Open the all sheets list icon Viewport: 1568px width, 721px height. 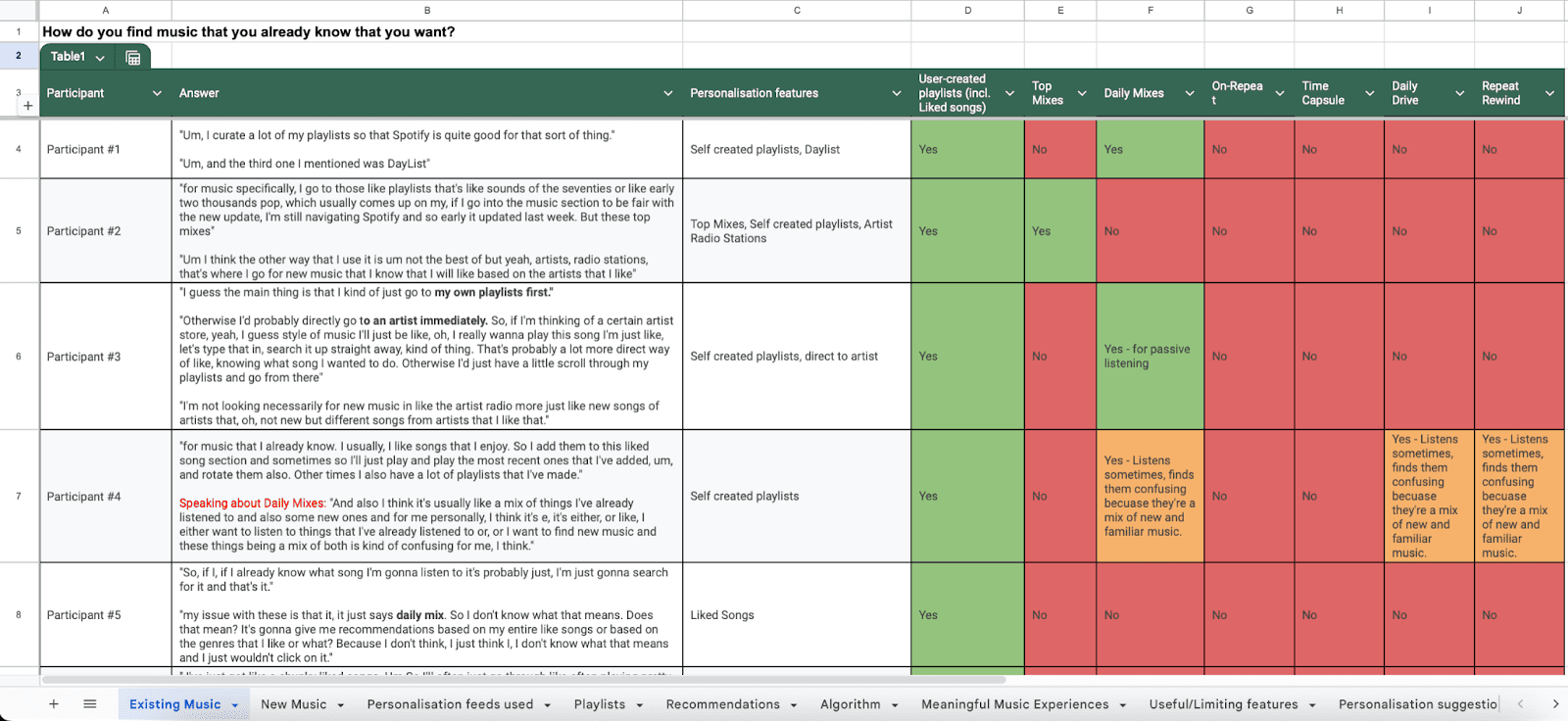[90, 704]
